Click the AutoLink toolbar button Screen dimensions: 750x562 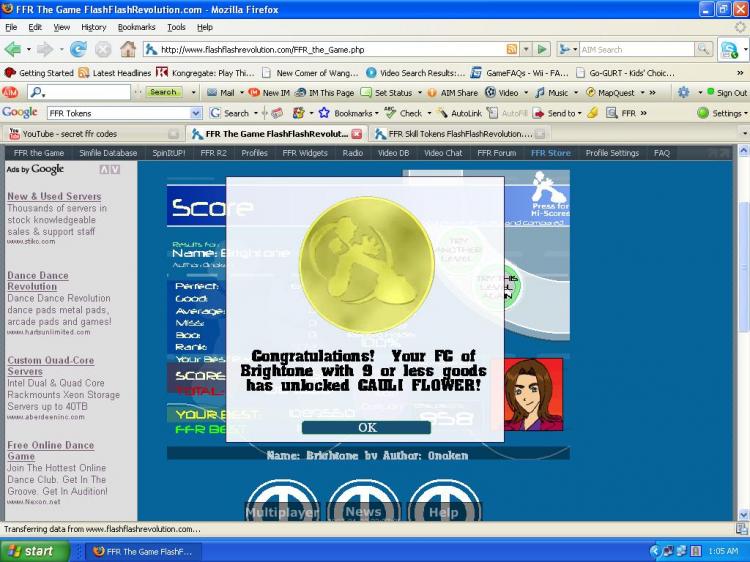pyautogui.click(x=460, y=113)
